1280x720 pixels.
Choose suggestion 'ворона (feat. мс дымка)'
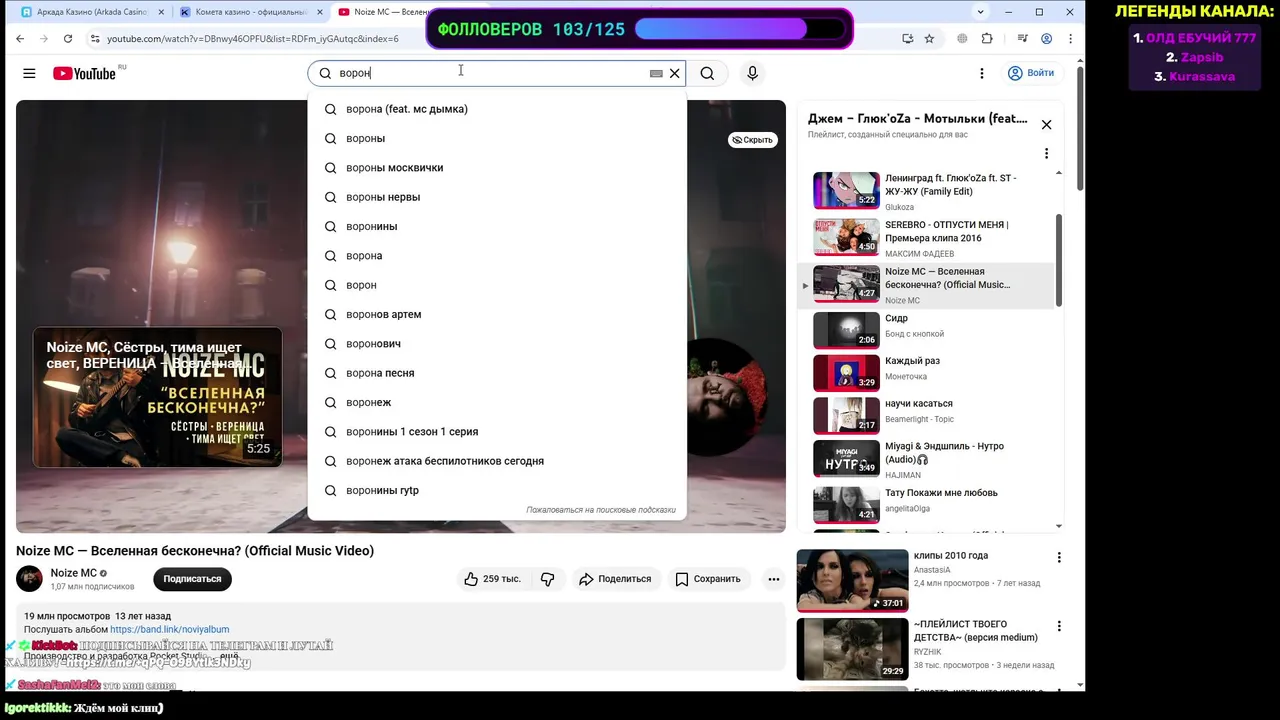pyautogui.click(x=497, y=109)
